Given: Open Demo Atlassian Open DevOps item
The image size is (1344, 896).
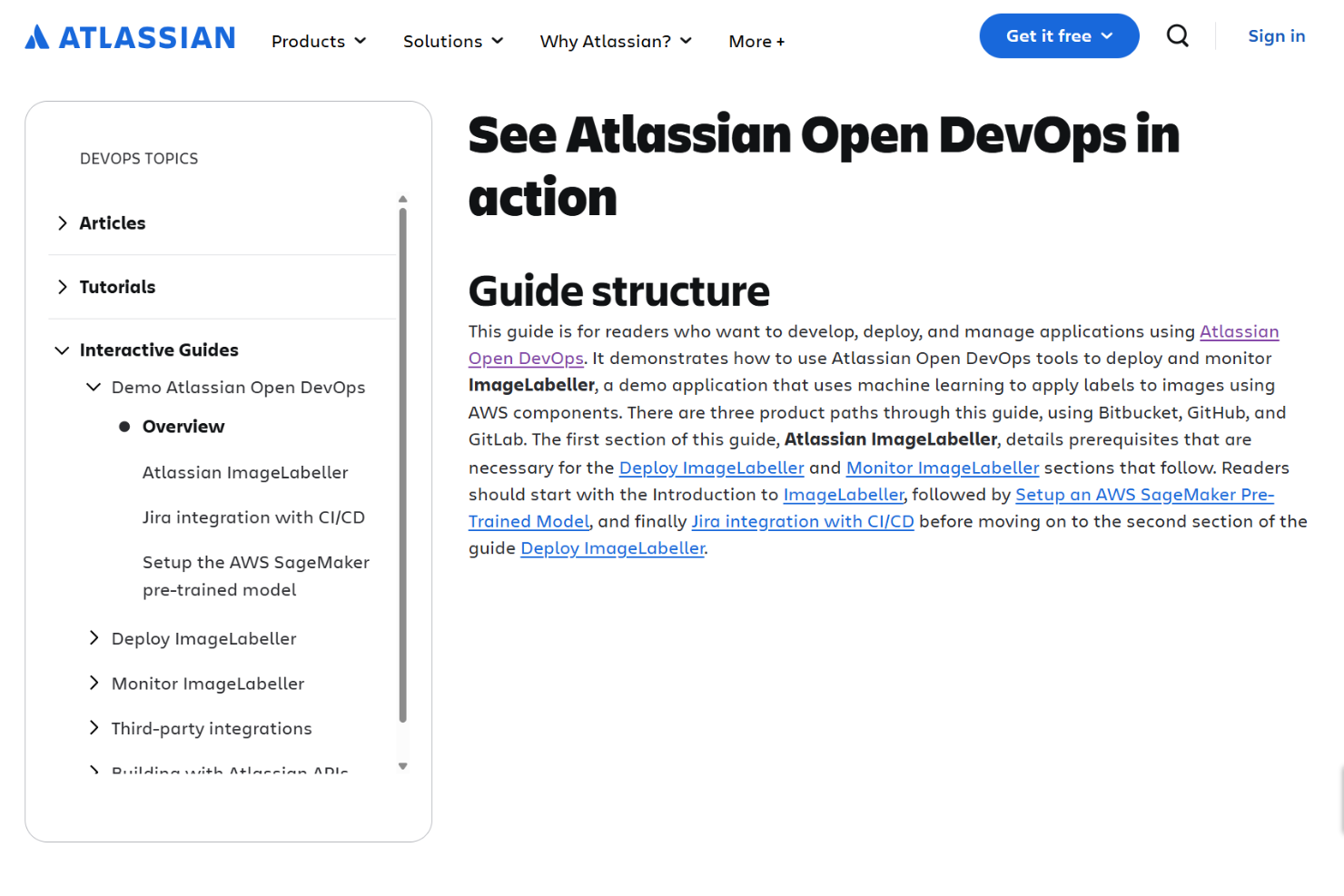Looking at the screenshot, I should (238, 388).
